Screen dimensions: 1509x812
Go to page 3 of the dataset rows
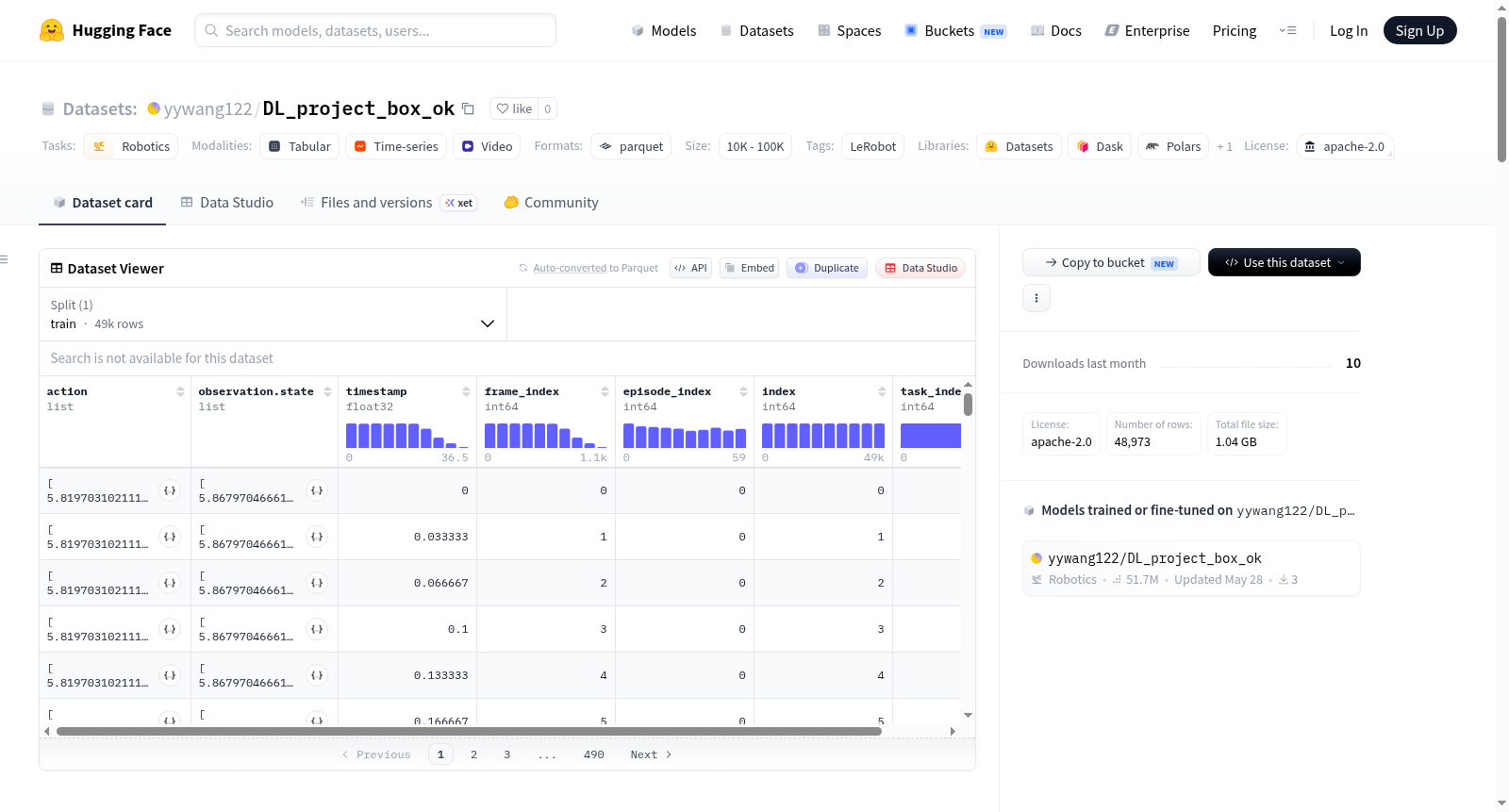(506, 754)
